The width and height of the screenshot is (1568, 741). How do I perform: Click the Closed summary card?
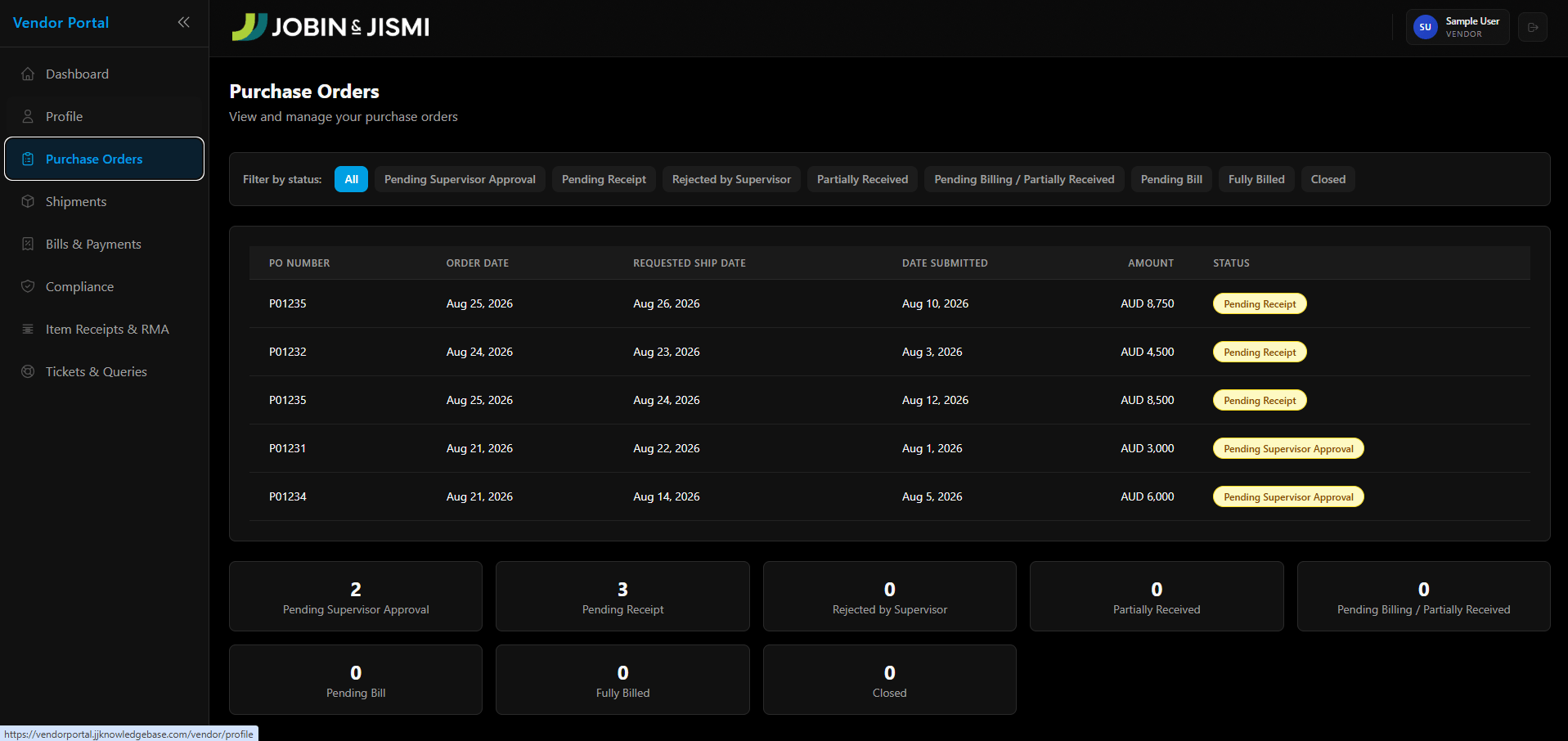click(890, 680)
